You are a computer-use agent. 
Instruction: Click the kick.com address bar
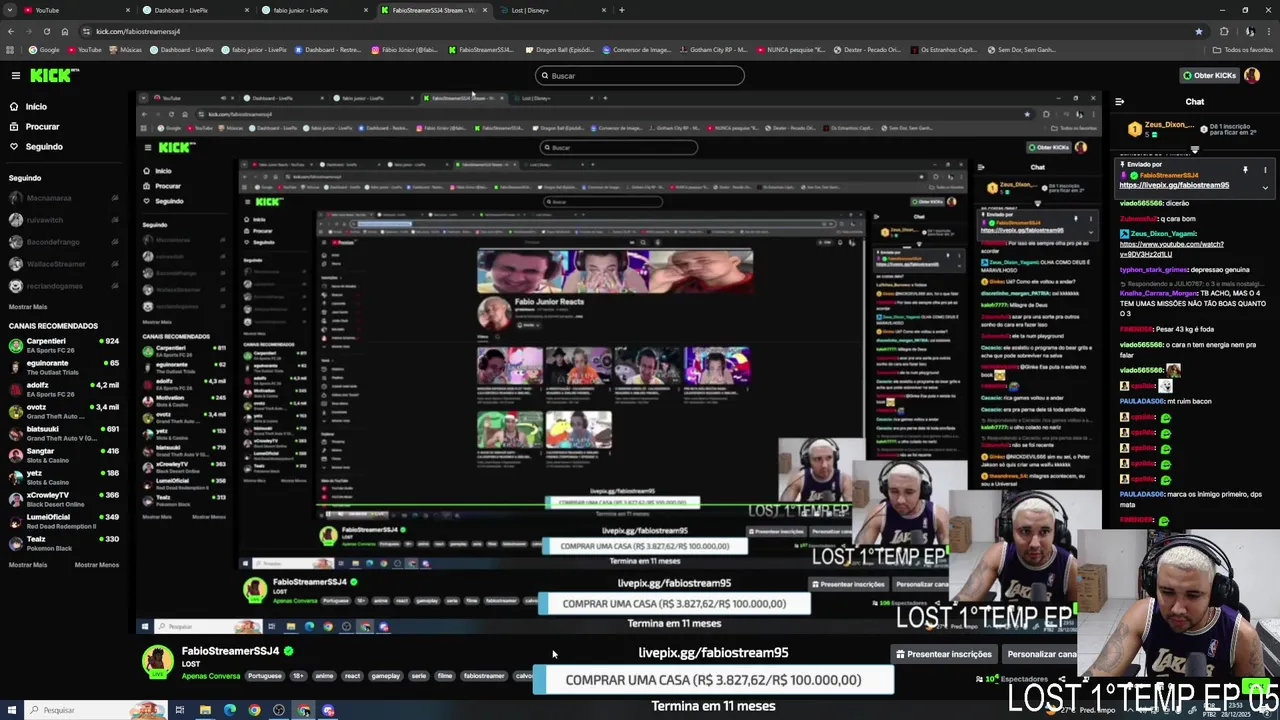click(x=640, y=31)
